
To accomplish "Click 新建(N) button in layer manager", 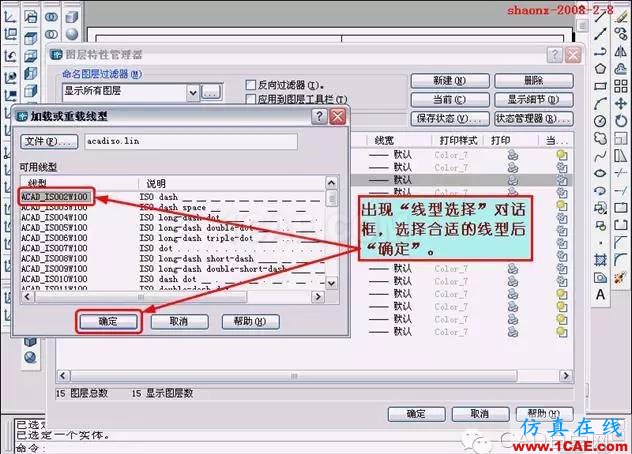I will [x=450, y=81].
